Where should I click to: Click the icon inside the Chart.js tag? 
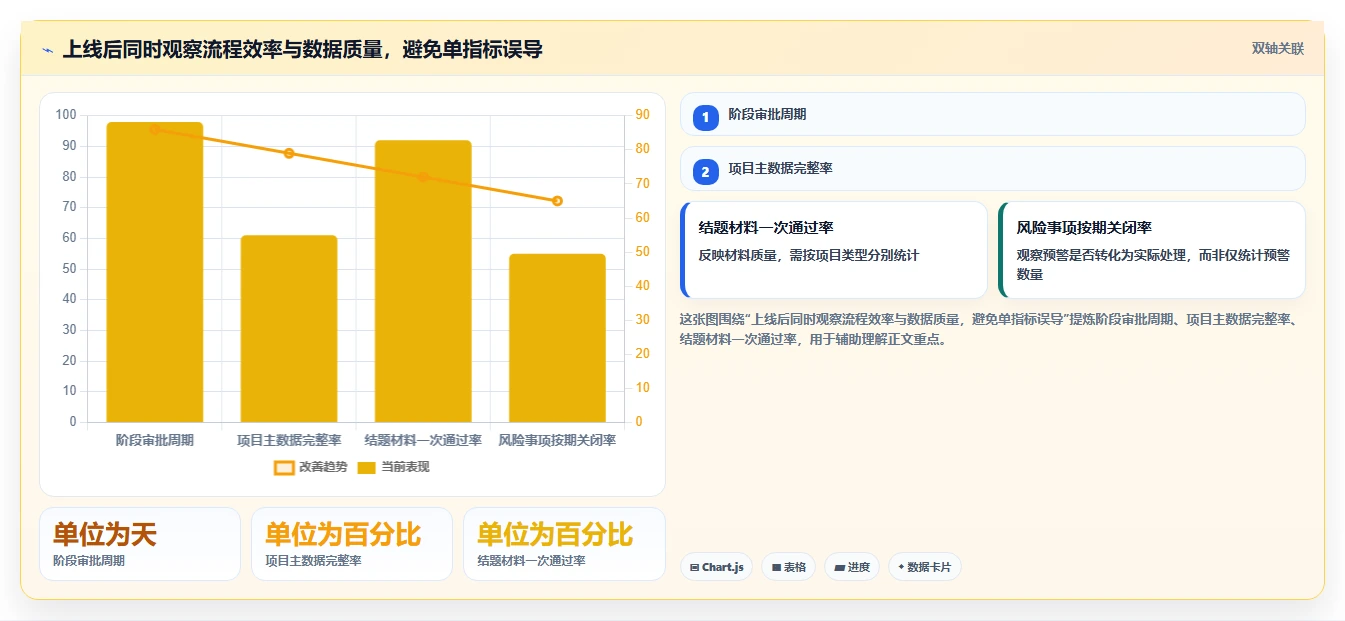pyautogui.click(x=694, y=568)
